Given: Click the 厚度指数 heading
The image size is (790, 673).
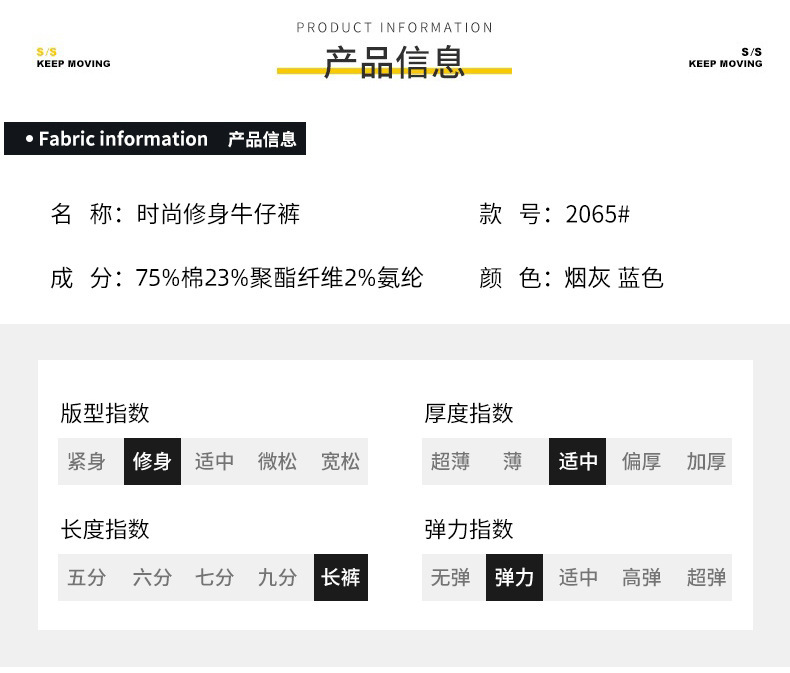Looking at the screenshot, I should [x=469, y=413].
